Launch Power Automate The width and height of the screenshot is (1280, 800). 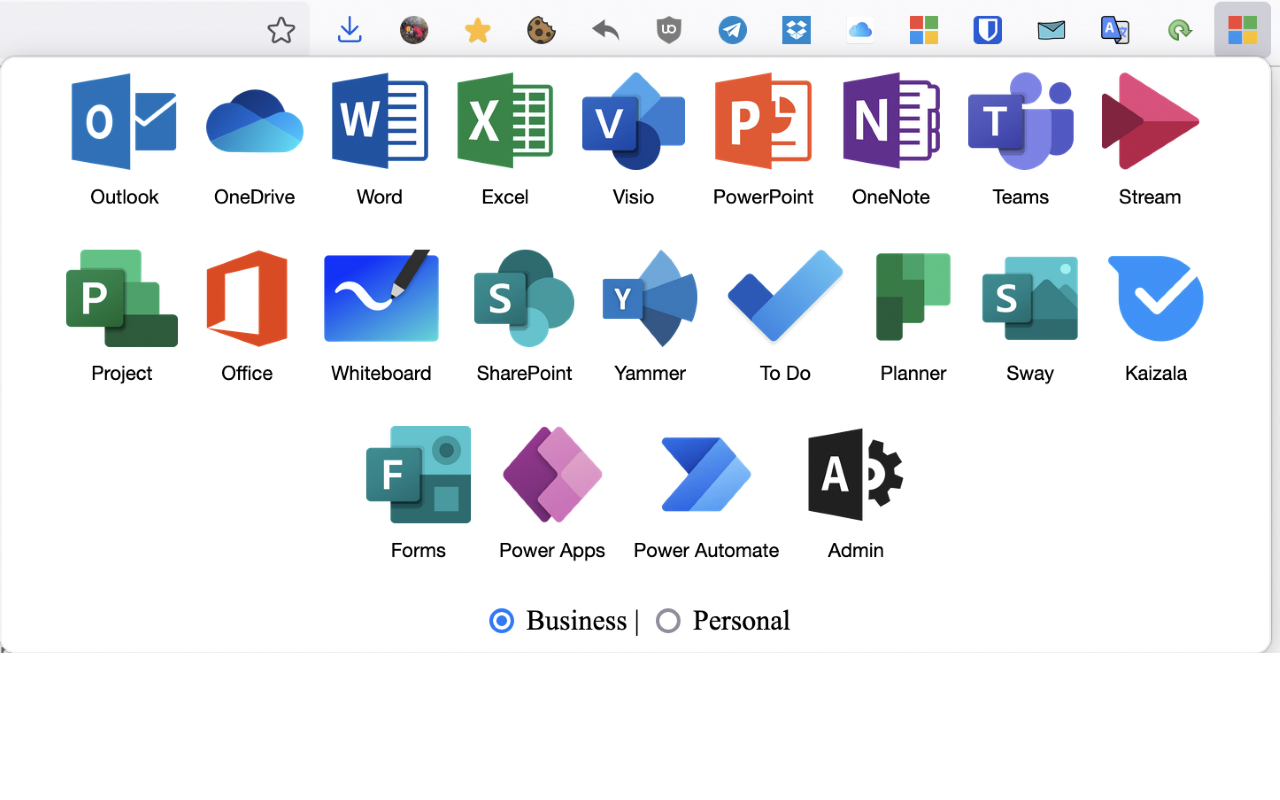click(x=705, y=474)
